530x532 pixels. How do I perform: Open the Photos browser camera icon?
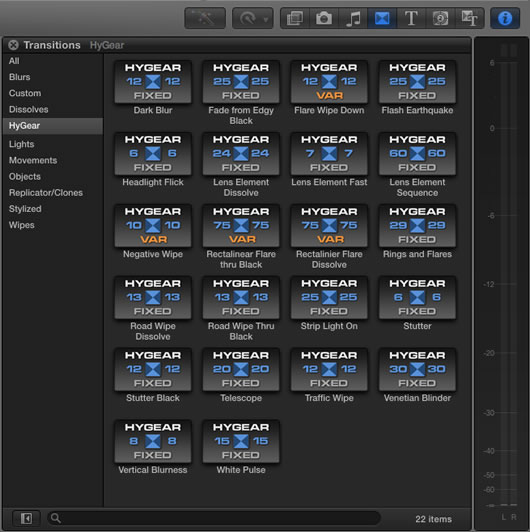(x=324, y=18)
